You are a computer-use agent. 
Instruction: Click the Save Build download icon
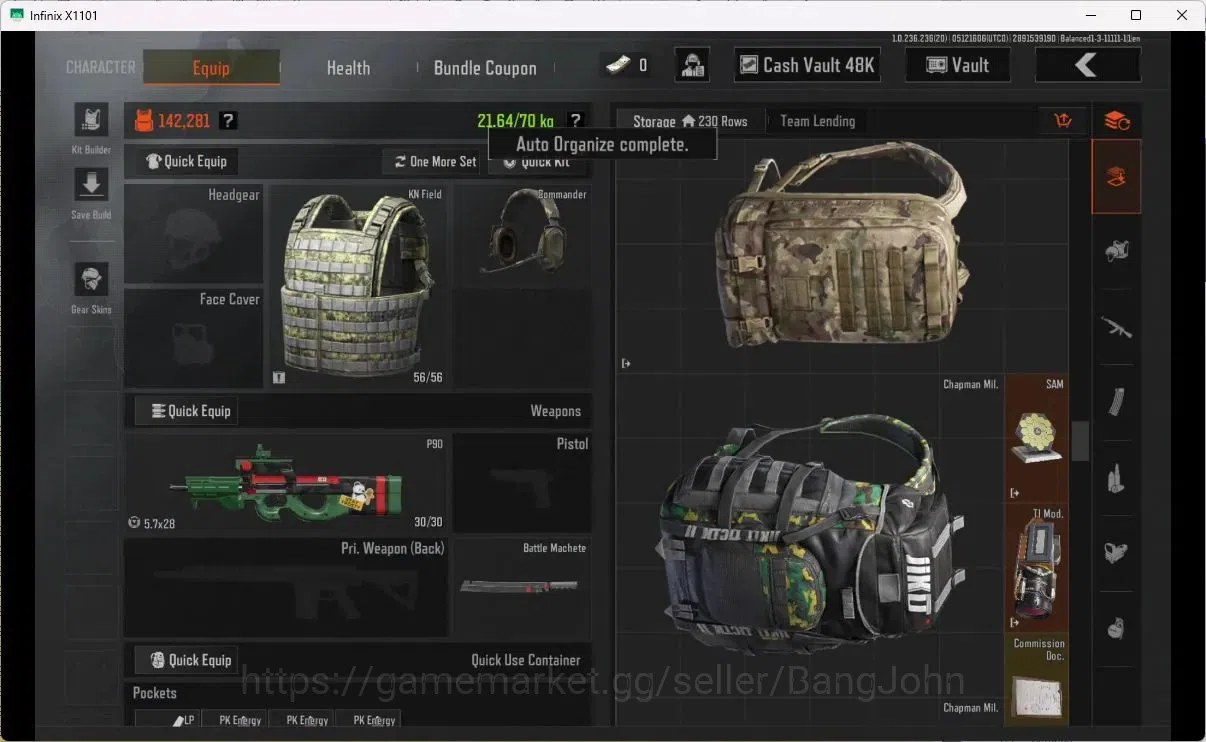91,185
